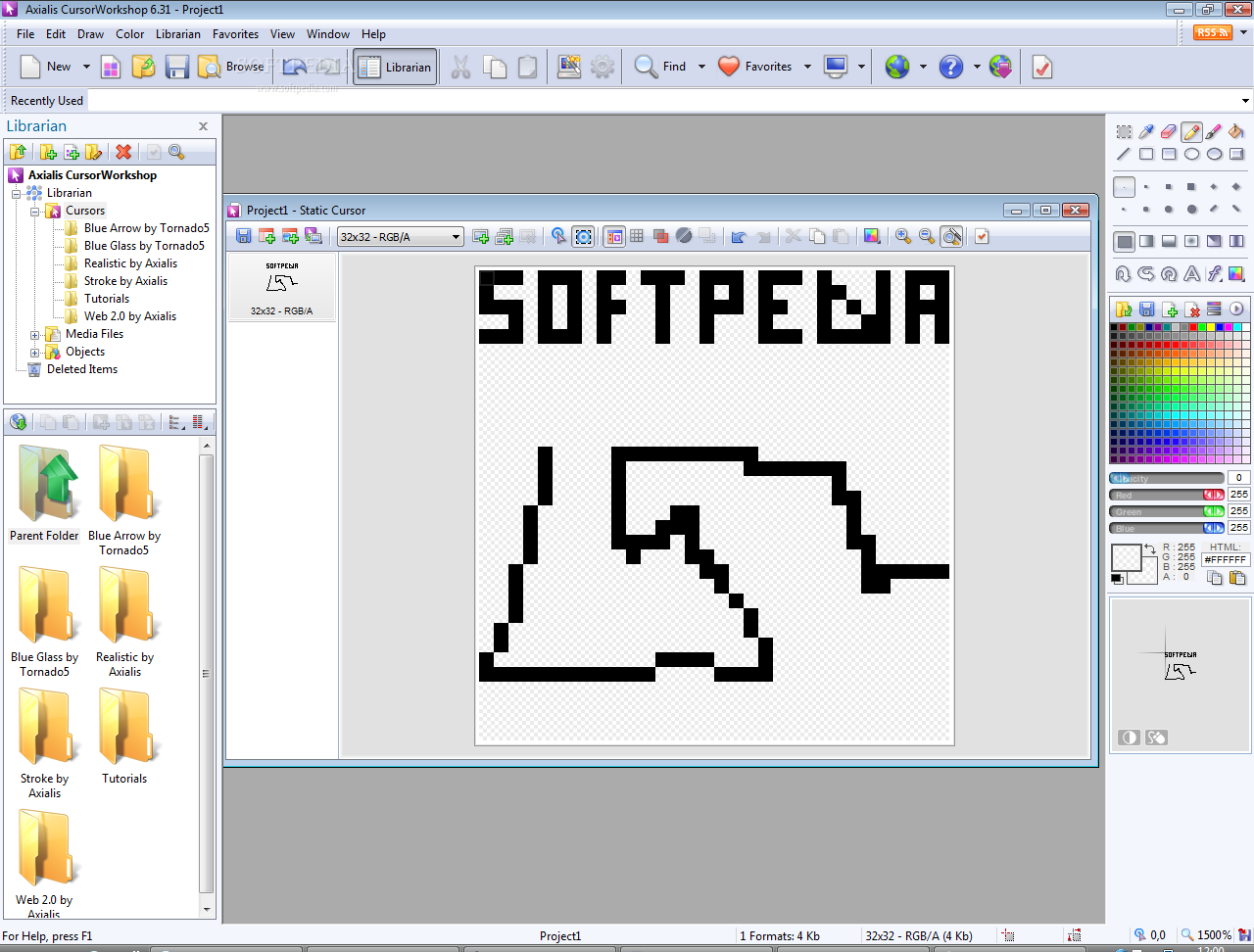Toggle the zoom fit magnifier in editor toolbar
Image resolution: width=1254 pixels, height=952 pixels.
point(951,236)
